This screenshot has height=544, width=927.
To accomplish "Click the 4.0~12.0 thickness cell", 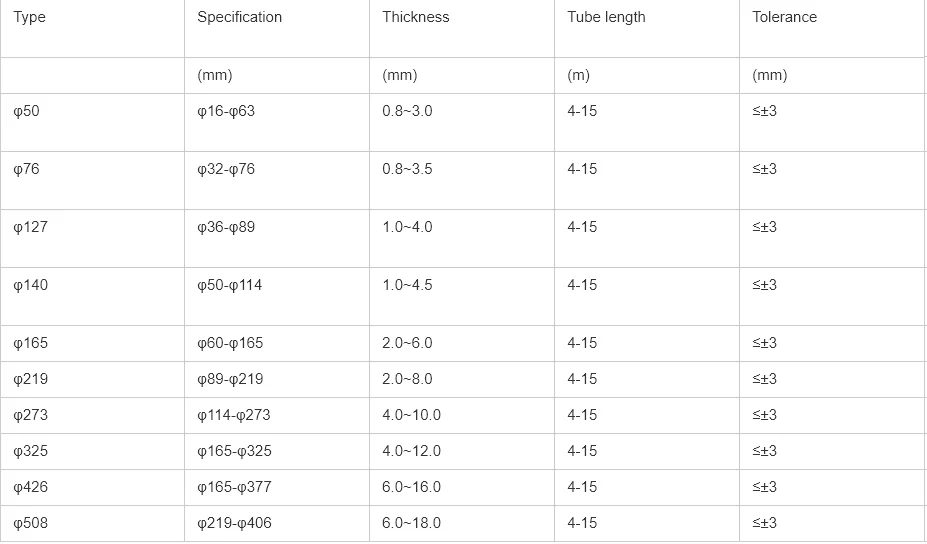I will 411,451.
